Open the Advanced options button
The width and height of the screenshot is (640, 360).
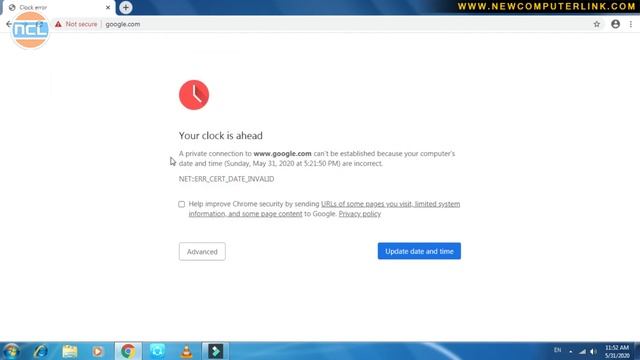202,251
